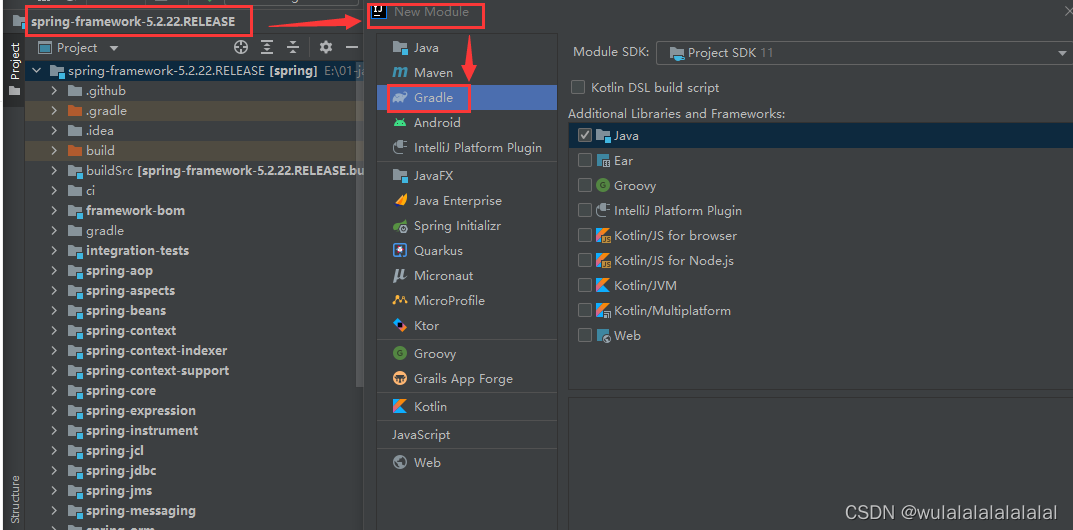
Task: Click spring-framework-5.2.22.RELEASE breadcrumb title
Action: tap(133, 22)
